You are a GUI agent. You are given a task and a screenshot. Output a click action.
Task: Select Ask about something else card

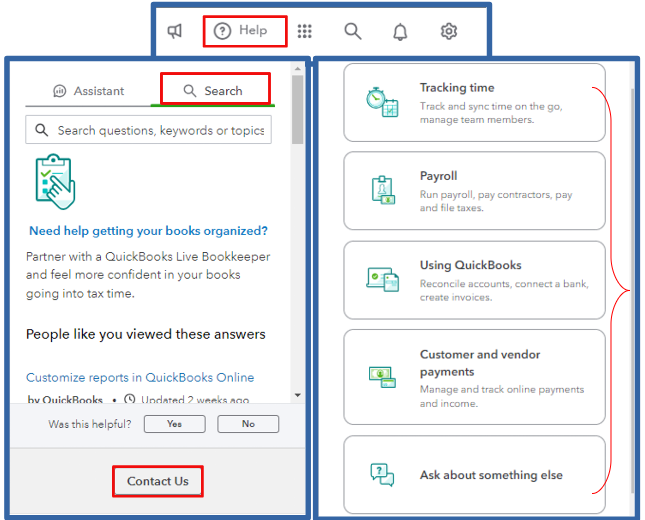click(474, 475)
